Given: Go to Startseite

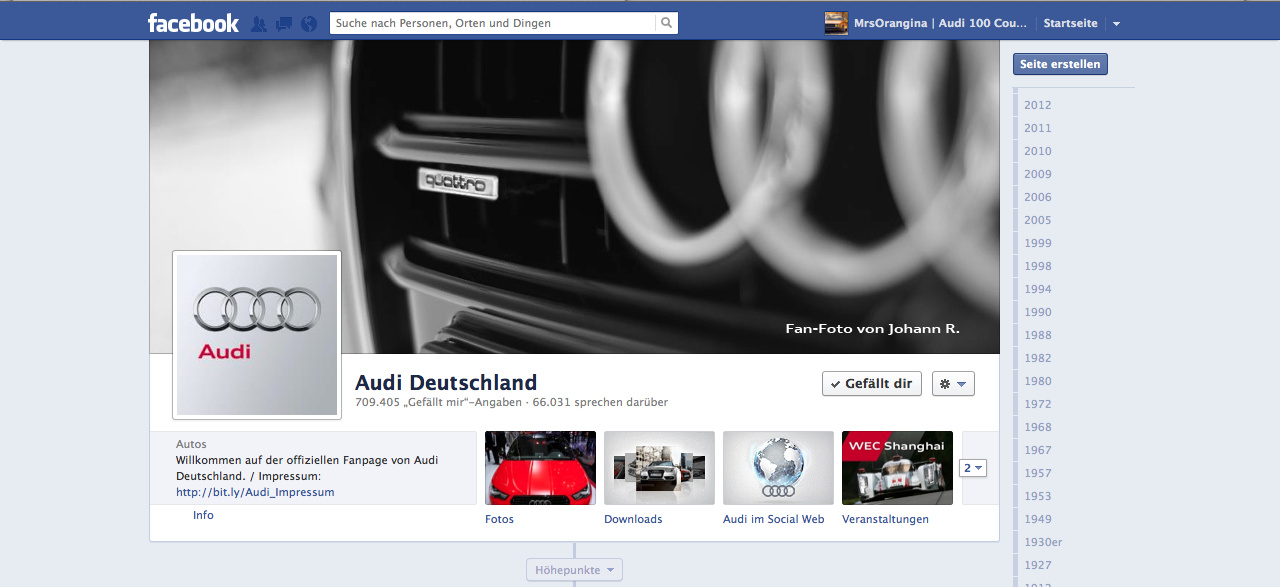Looking at the screenshot, I should click(1070, 23).
